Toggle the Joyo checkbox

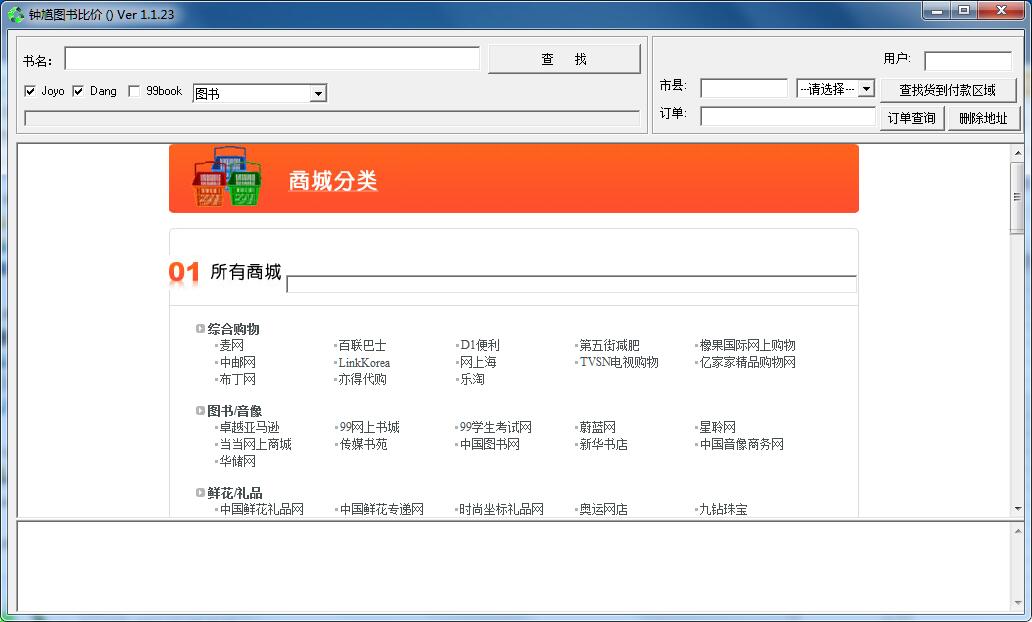tap(30, 91)
